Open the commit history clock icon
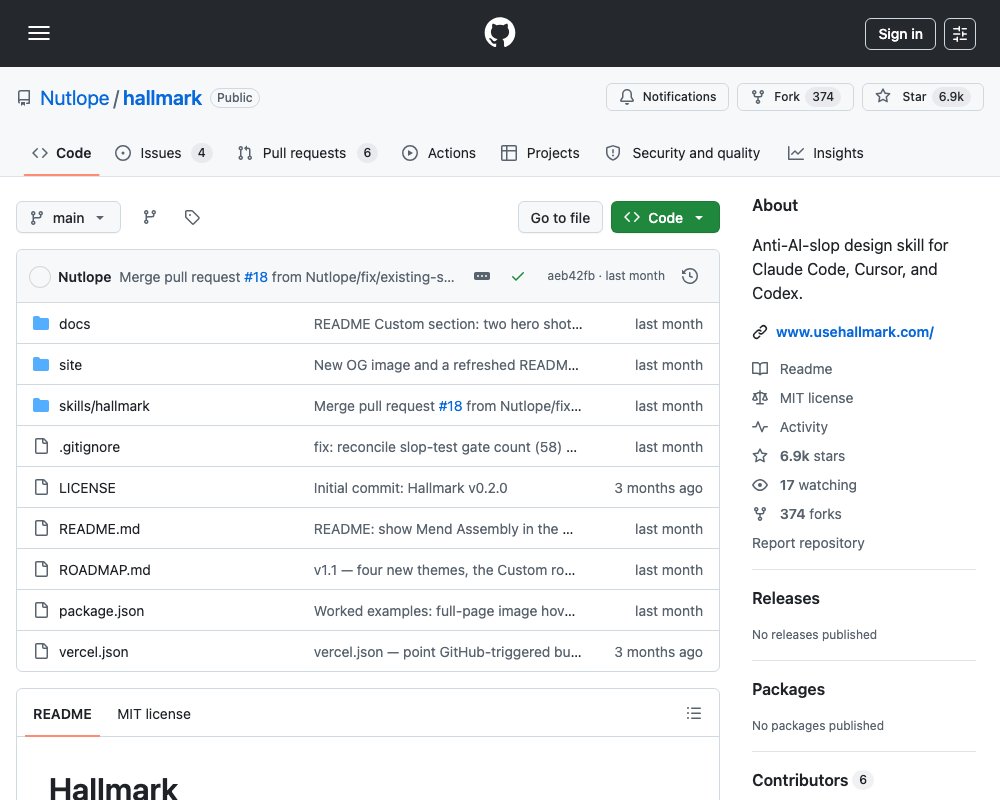The height and width of the screenshot is (800, 1000). (689, 276)
